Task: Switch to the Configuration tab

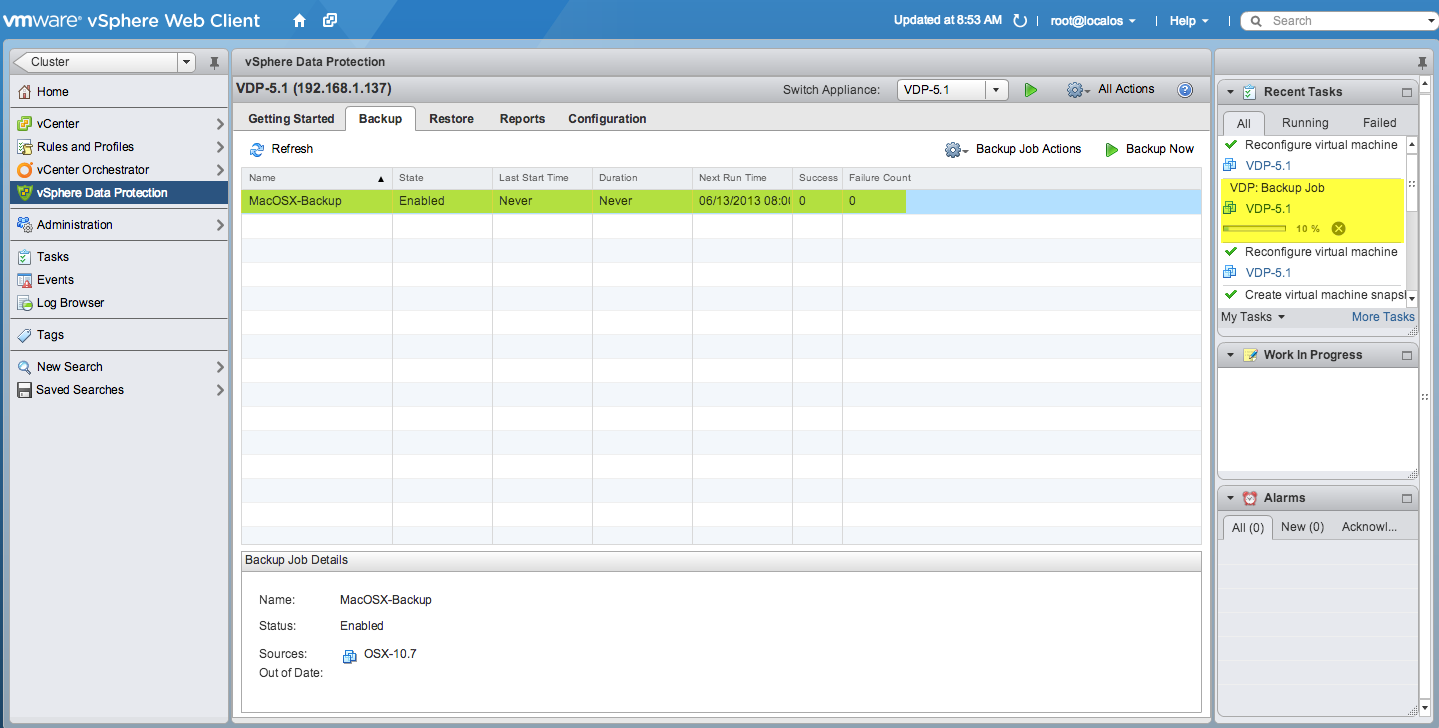Action: (607, 119)
